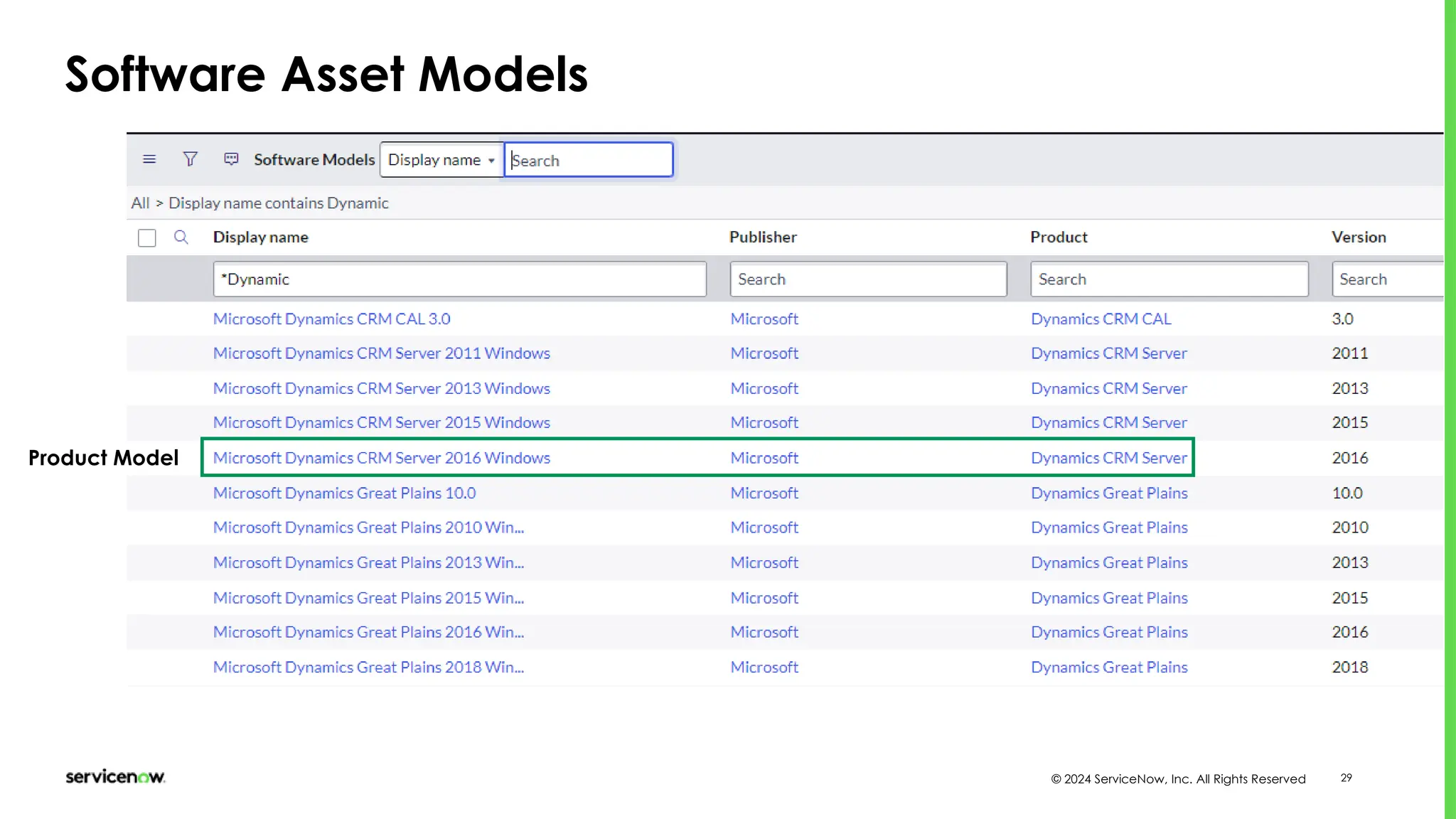This screenshot has width=1456, height=819.
Task: Sort by the Publisher column header
Action: click(763, 237)
